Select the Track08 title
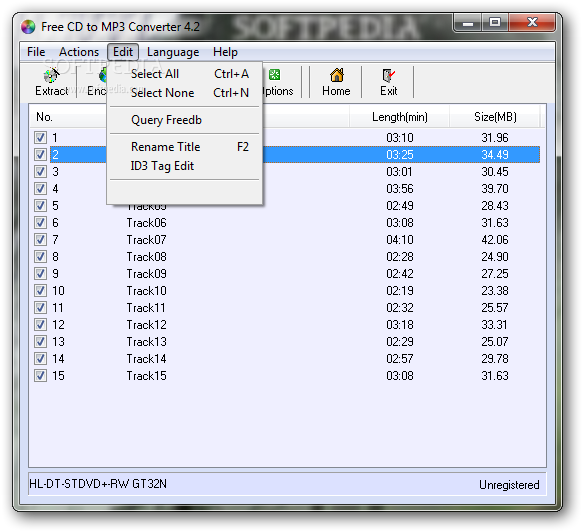 tap(146, 257)
